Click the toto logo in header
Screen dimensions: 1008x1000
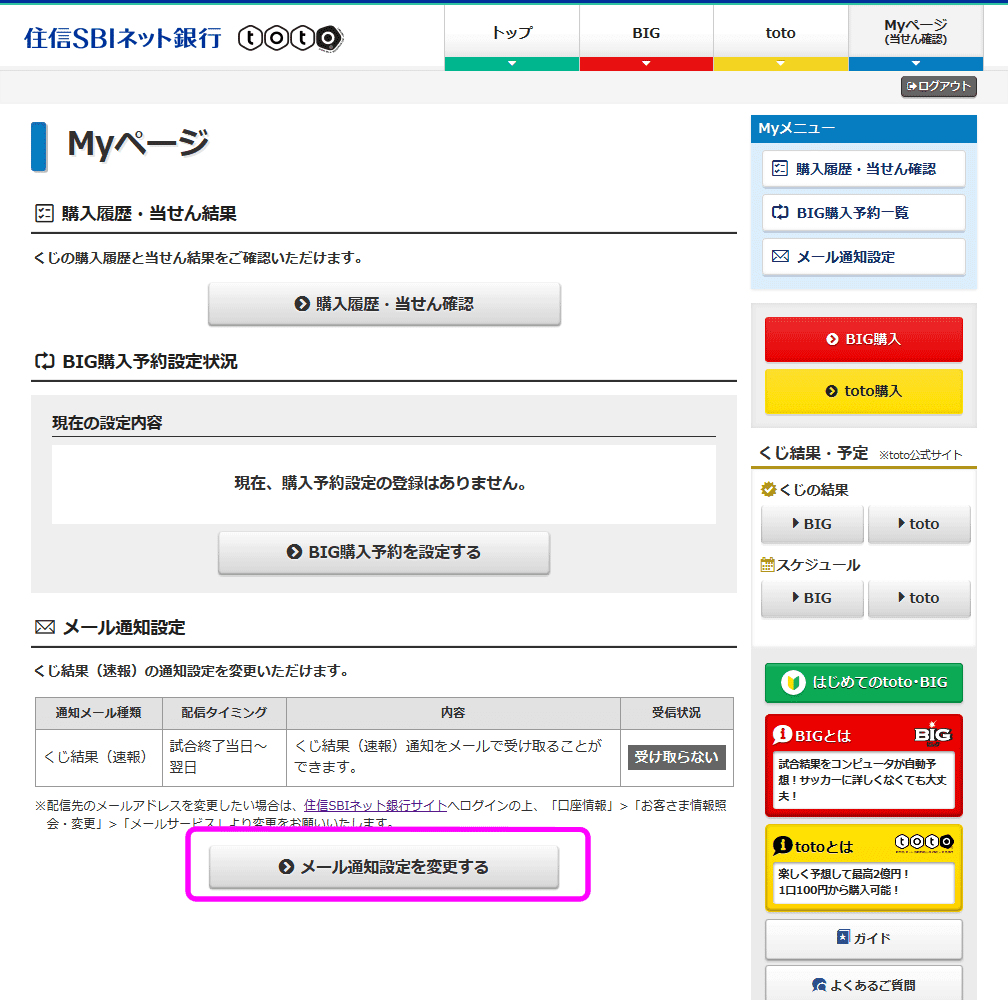[291, 39]
